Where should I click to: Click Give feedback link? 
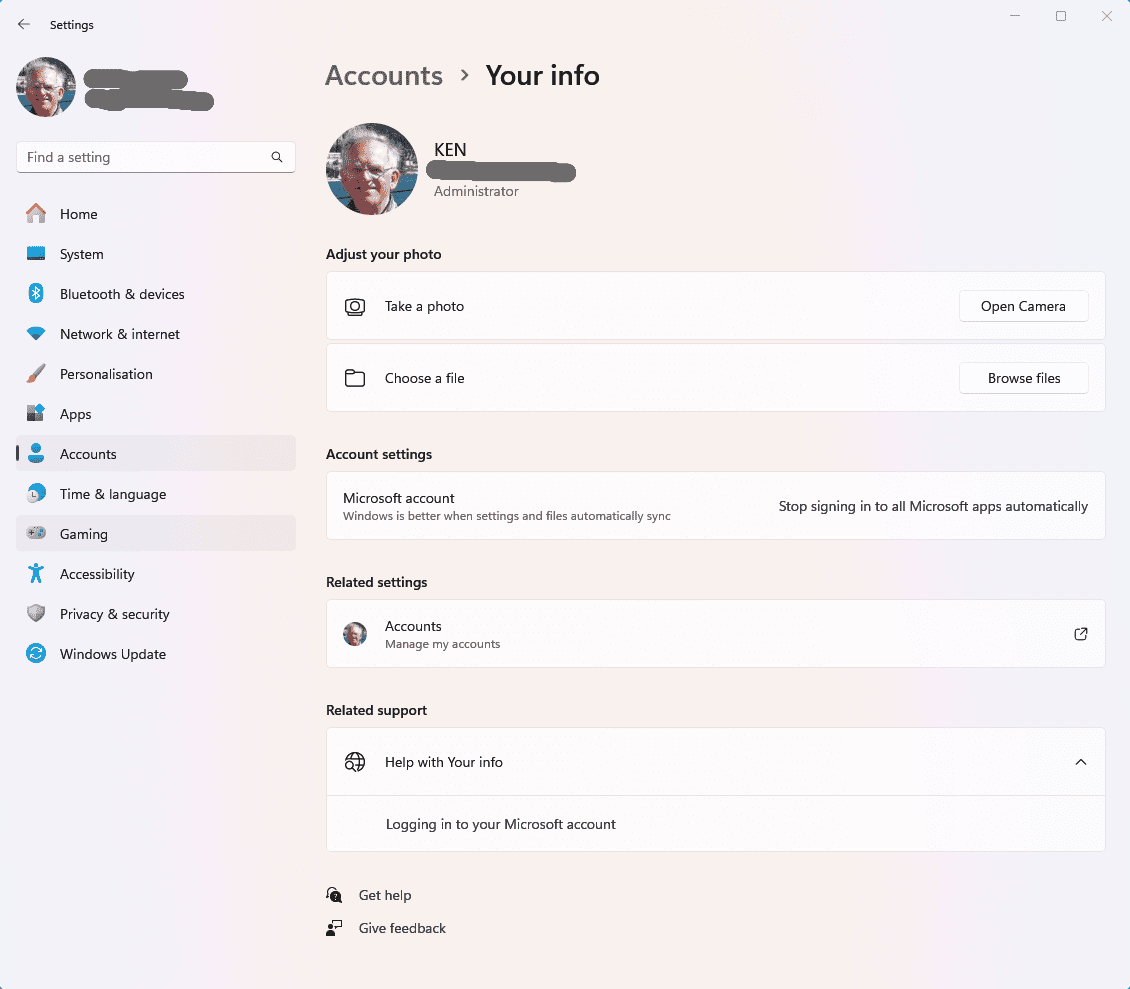pyautogui.click(x=402, y=928)
